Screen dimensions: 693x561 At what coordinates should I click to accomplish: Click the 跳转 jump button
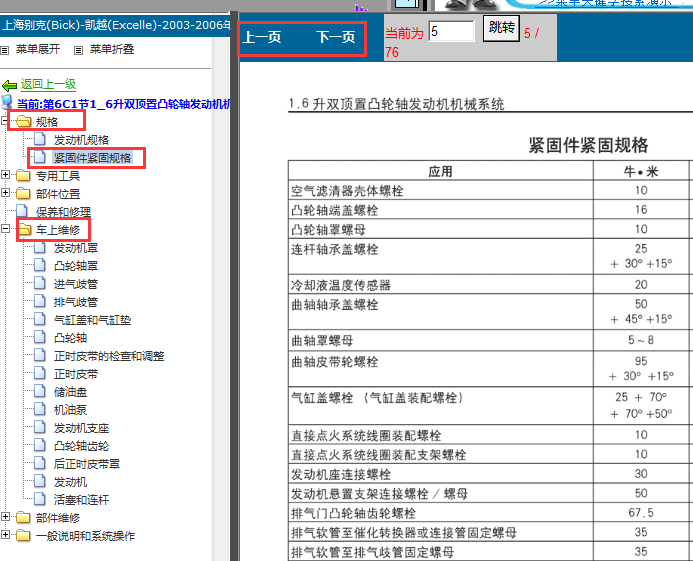501,28
